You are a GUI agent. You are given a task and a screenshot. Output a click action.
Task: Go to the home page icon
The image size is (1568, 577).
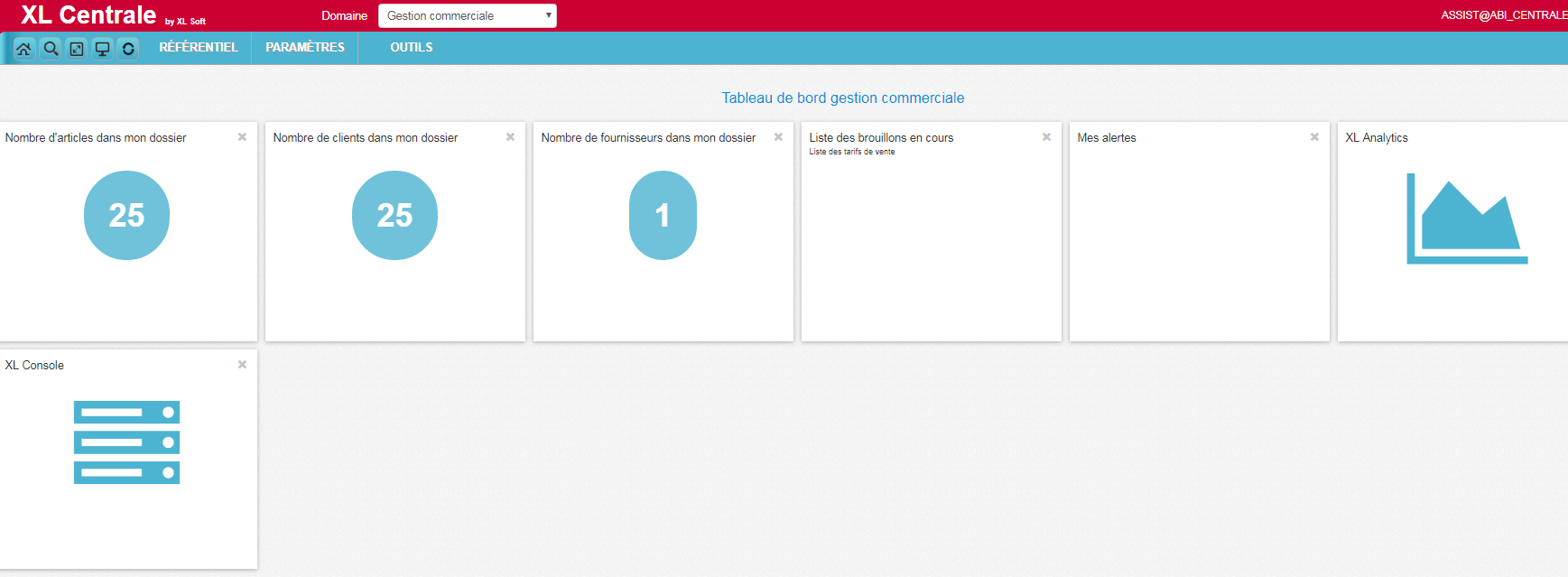pyautogui.click(x=23, y=49)
